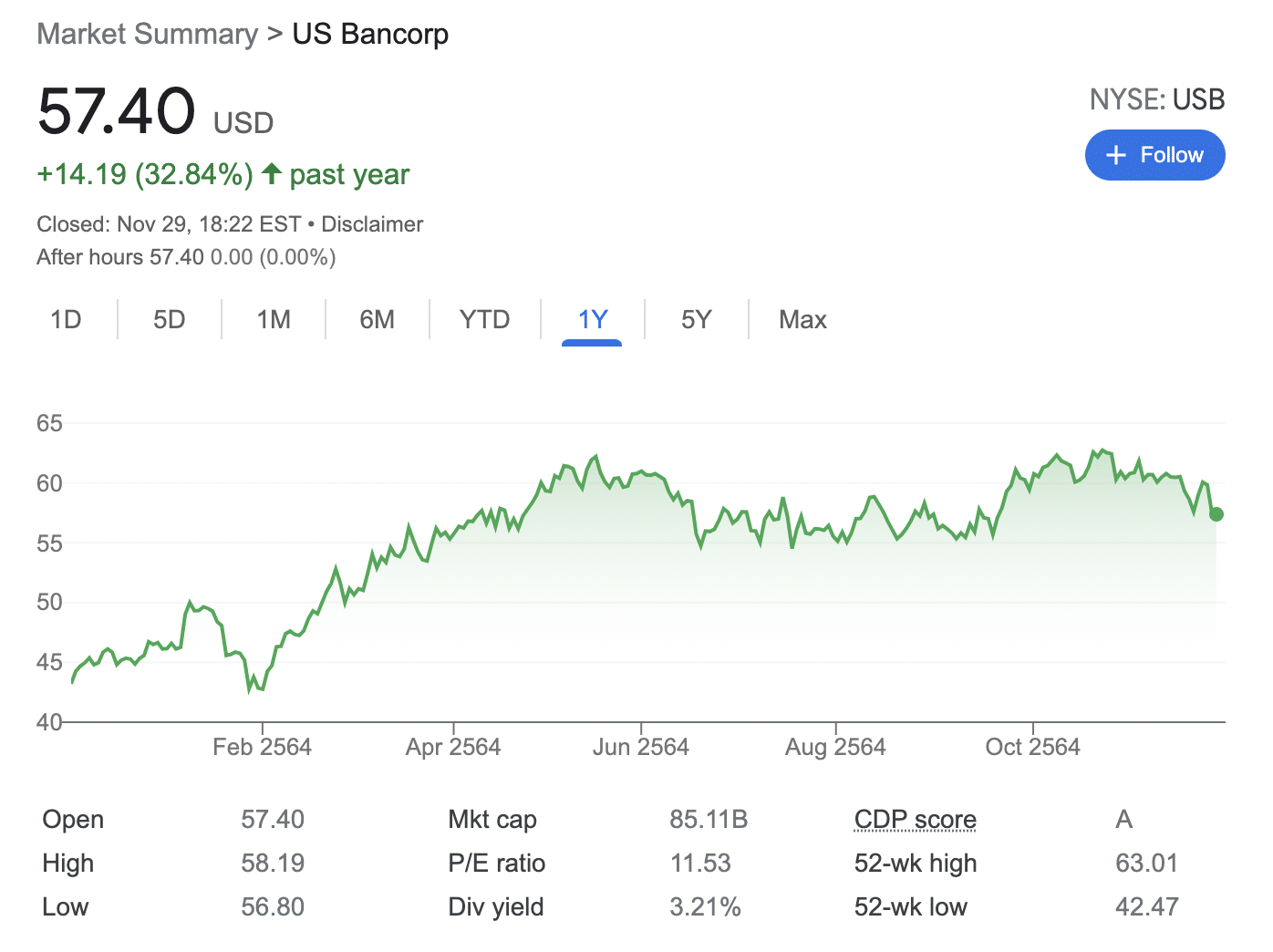The height and width of the screenshot is (952, 1273).
Task: Click the 'Apr 2564' axis label
Action: pyautogui.click(x=453, y=747)
